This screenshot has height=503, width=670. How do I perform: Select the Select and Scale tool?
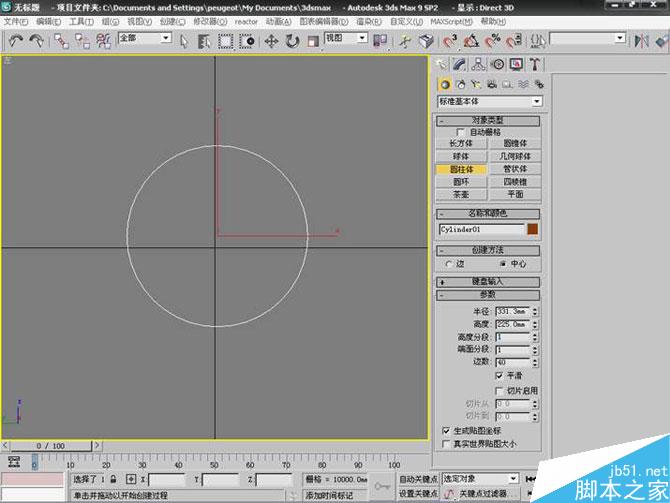click(313, 41)
